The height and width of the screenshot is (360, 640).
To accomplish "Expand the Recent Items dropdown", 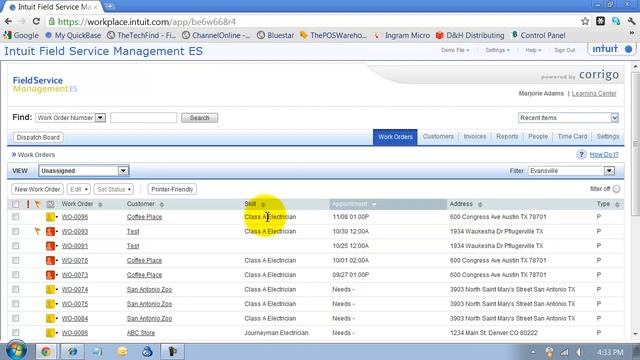I will pyautogui.click(x=569, y=118).
